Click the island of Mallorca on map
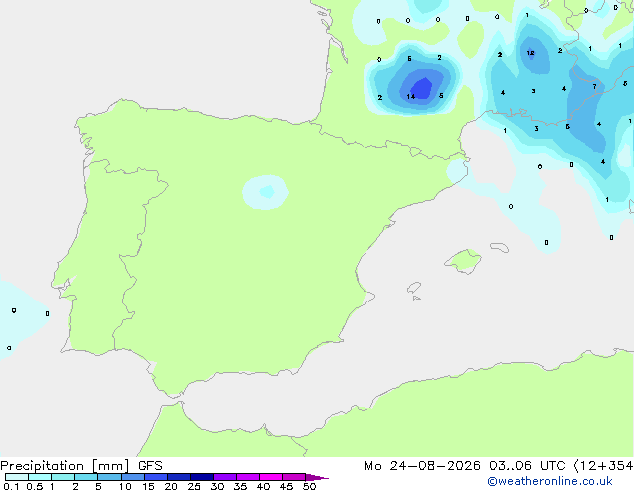Image resolution: width=634 pixels, height=490 pixels. pos(463,261)
